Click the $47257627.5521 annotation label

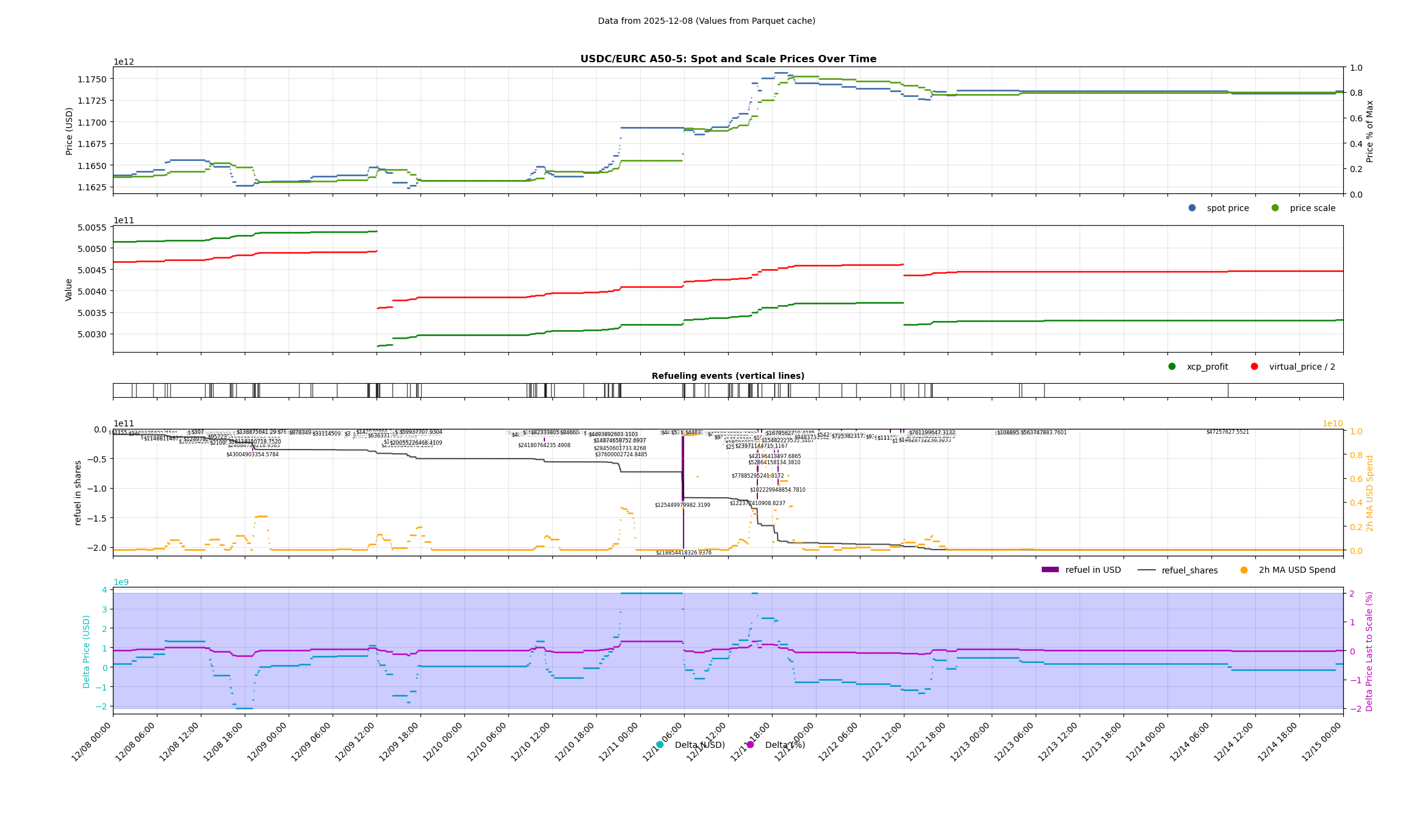1227,432
